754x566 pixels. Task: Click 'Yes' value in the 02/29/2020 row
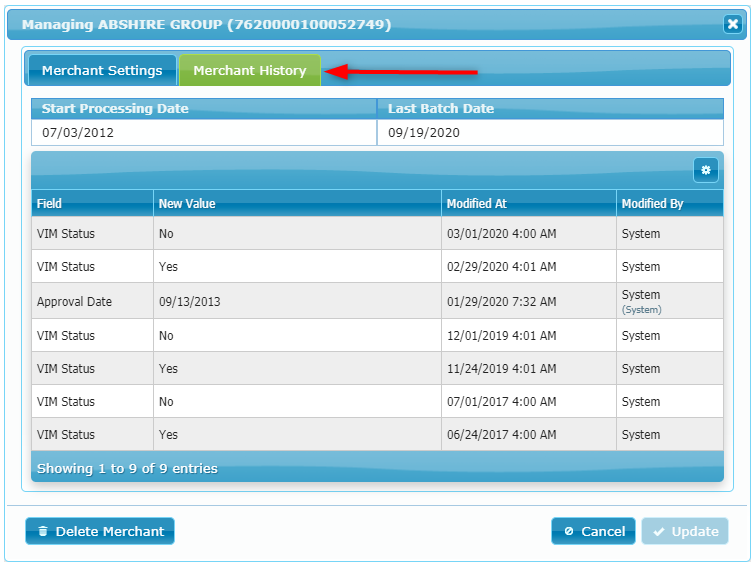click(168, 266)
